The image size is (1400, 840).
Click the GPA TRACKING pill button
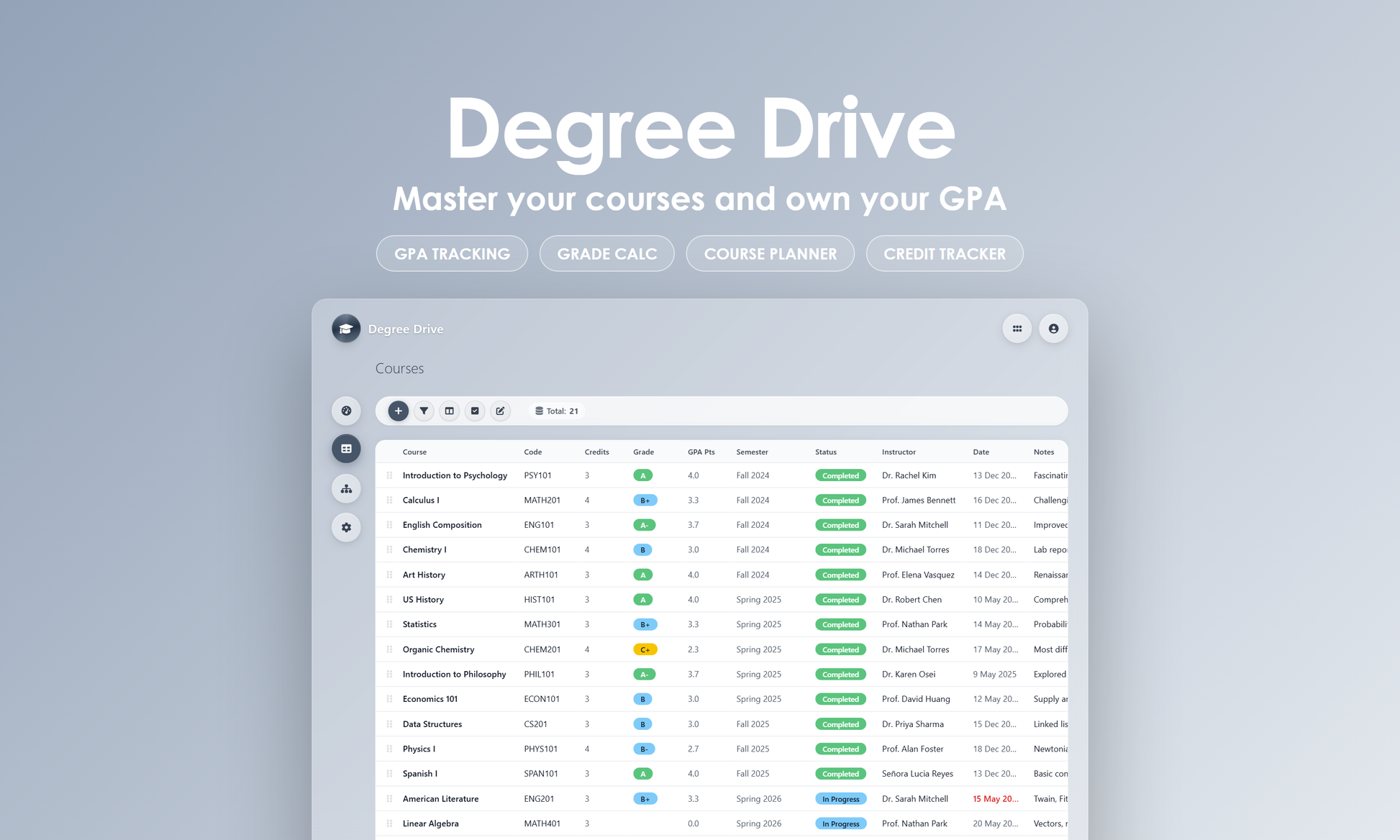(x=452, y=253)
